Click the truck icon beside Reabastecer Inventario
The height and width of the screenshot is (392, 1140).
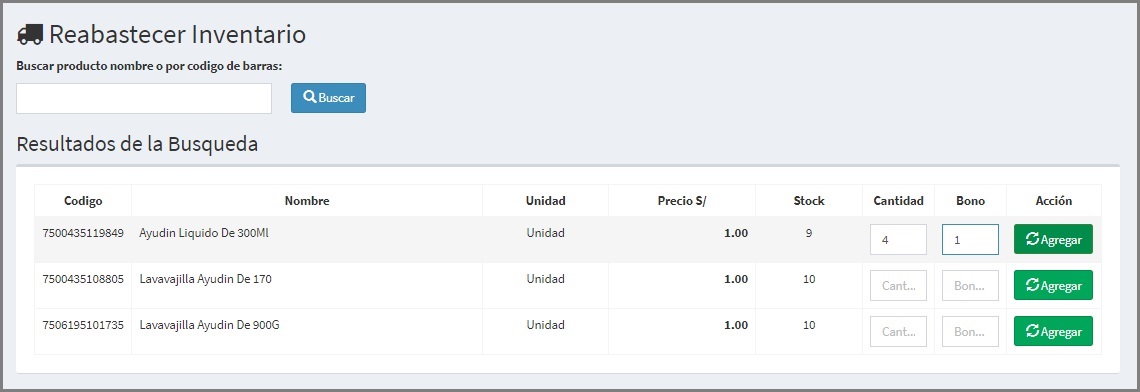(x=30, y=34)
